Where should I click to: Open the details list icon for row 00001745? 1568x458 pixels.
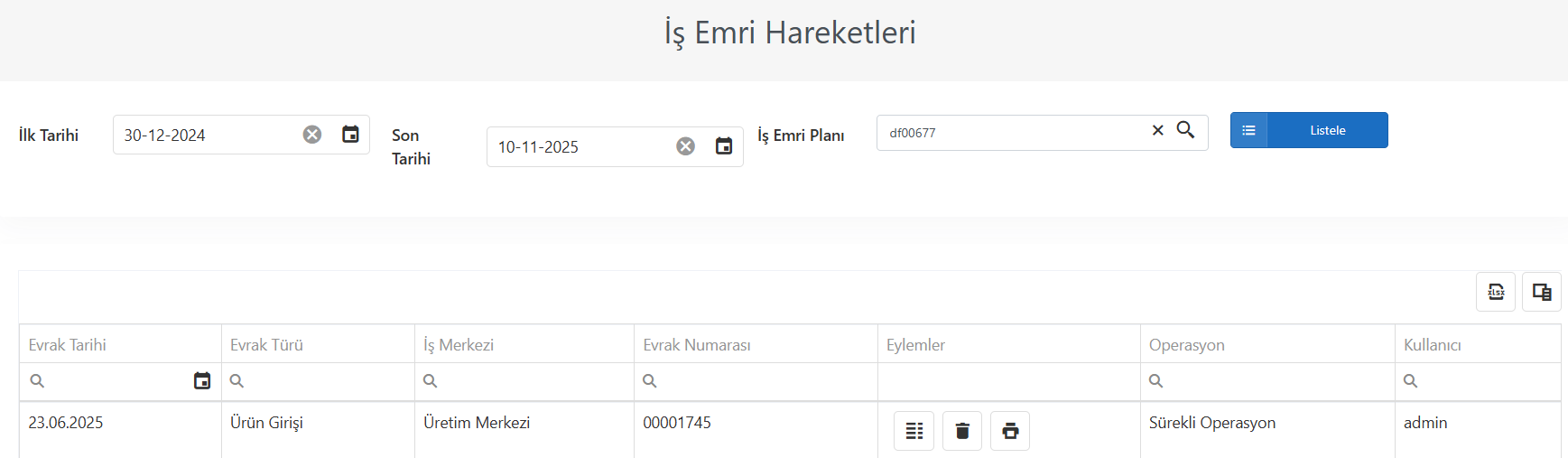click(914, 431)
